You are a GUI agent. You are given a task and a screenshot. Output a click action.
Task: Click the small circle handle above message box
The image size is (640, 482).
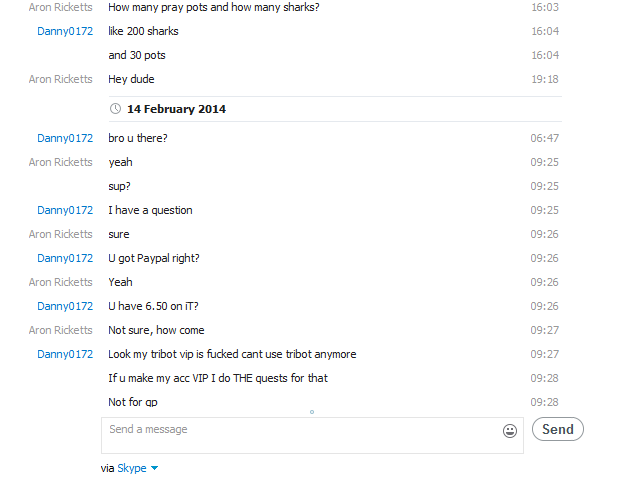coord(312,412)
